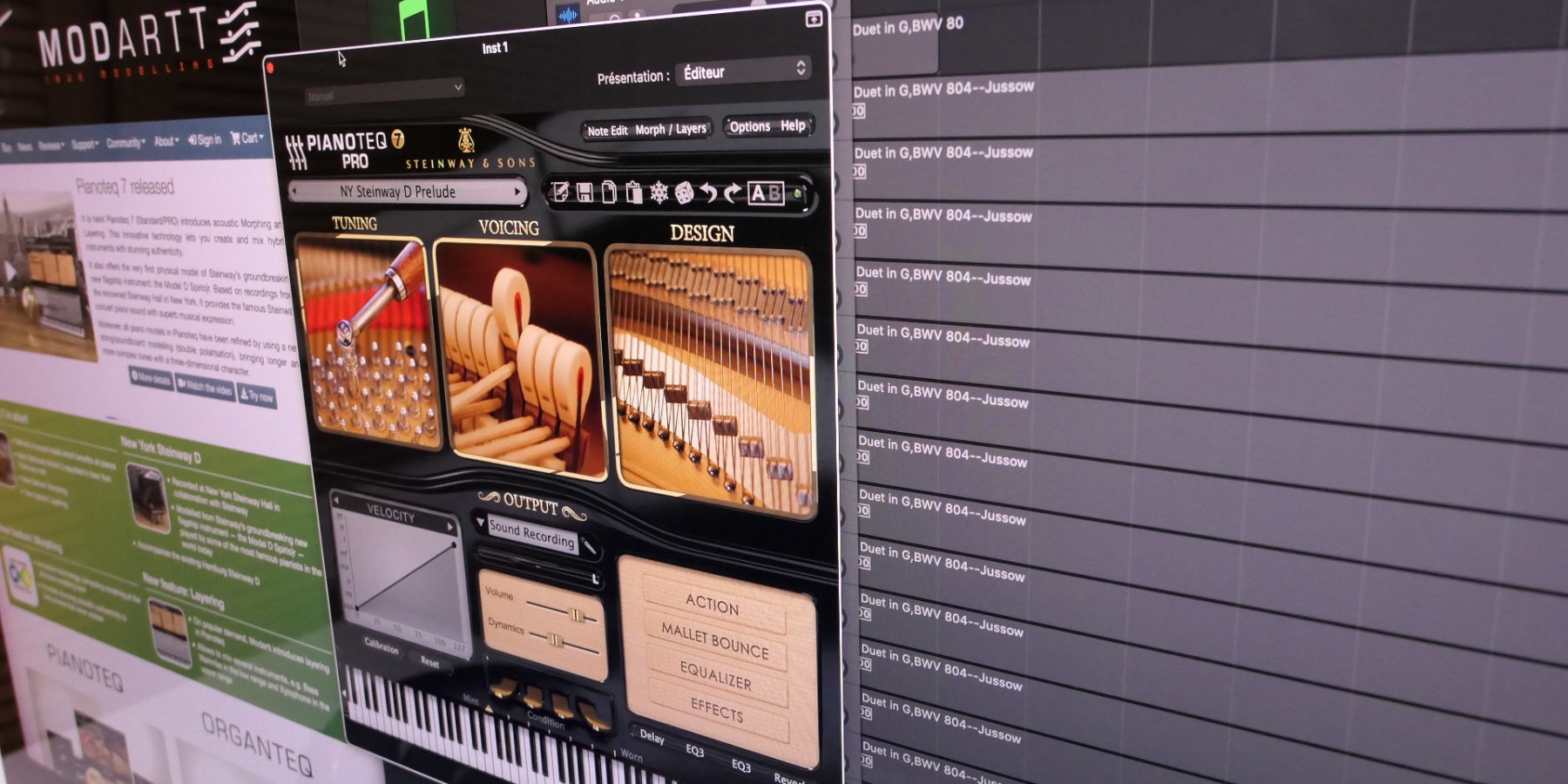Screen dimensions: 1568x784
Task: Click the copy preset icon
Action: 609,192
